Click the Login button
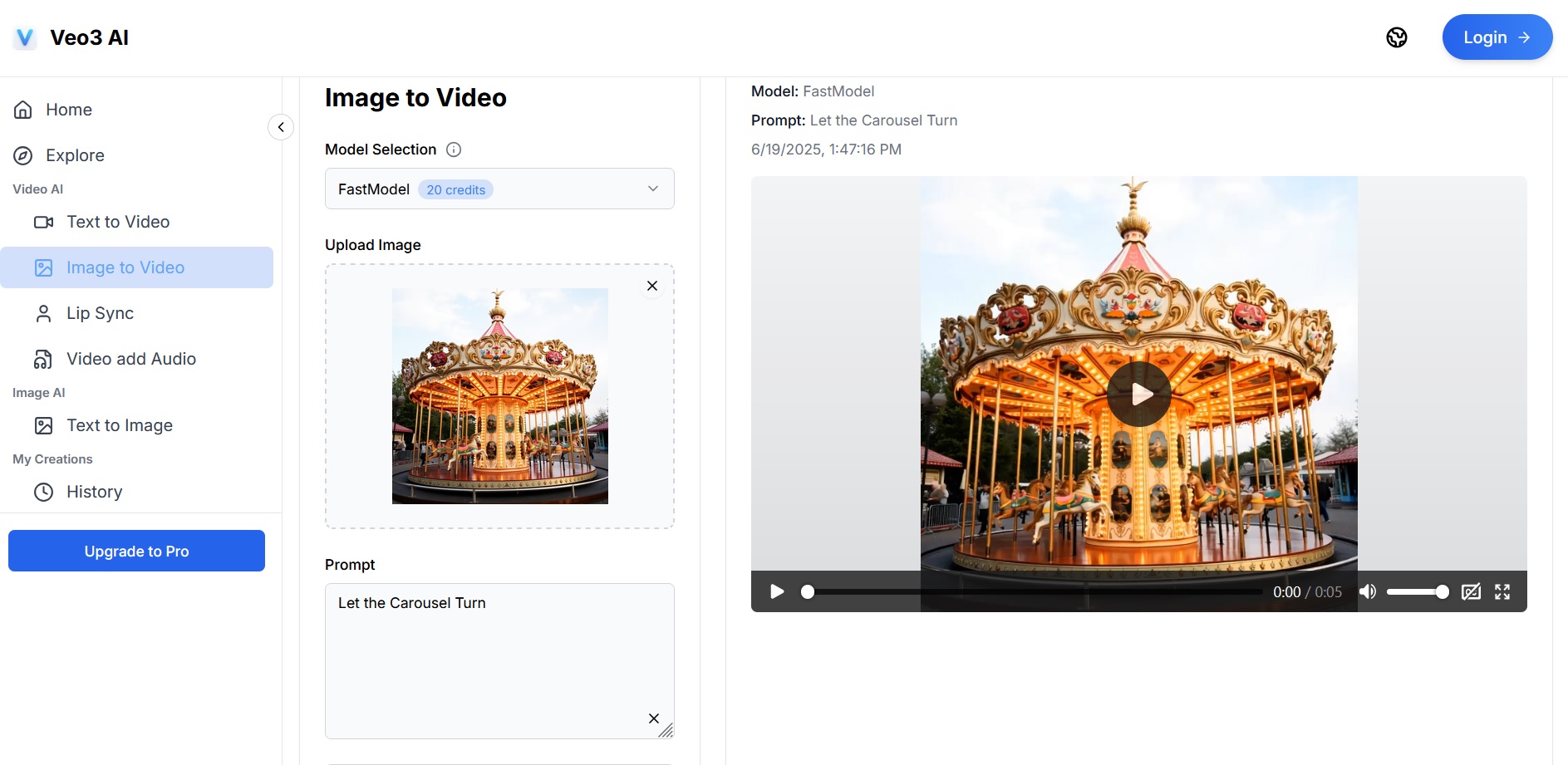This screenshot has width=1568, height=765. 1497,37
